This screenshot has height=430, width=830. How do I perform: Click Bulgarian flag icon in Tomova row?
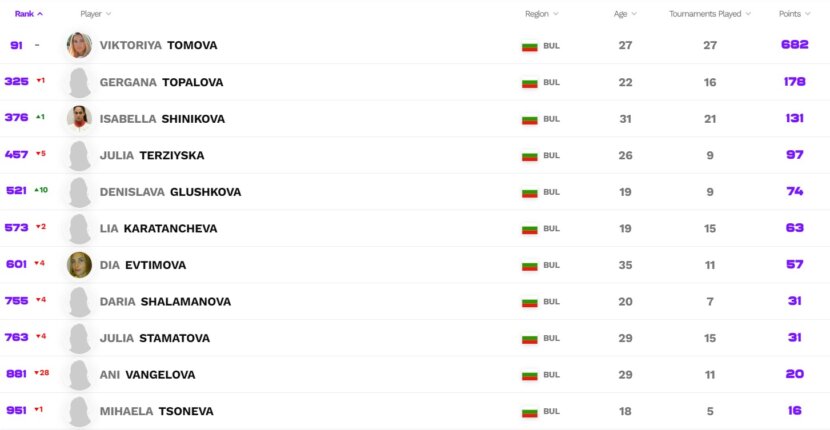pos(529,46)
